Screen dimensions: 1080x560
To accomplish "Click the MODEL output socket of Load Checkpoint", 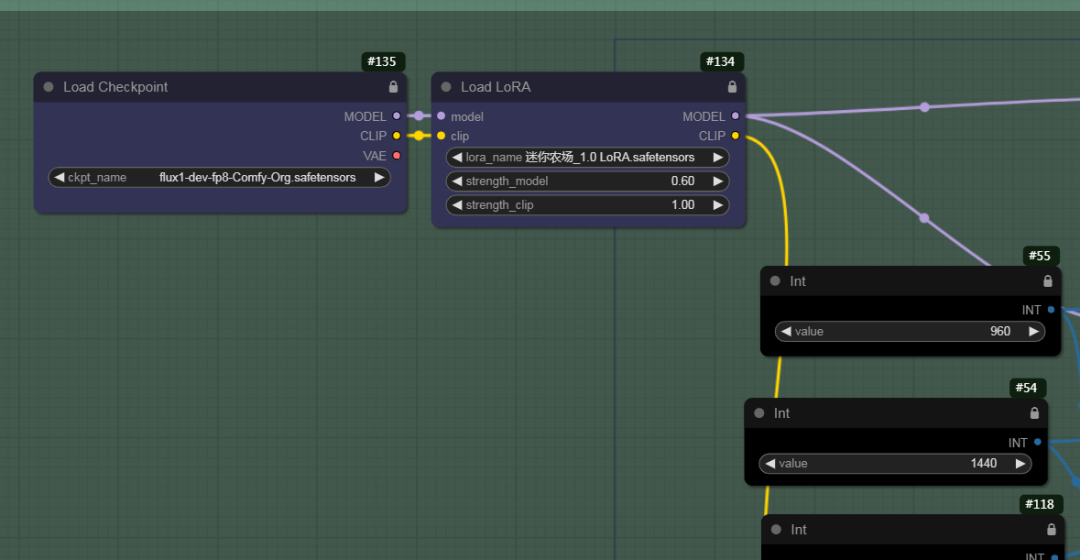I will click(396, 116).
